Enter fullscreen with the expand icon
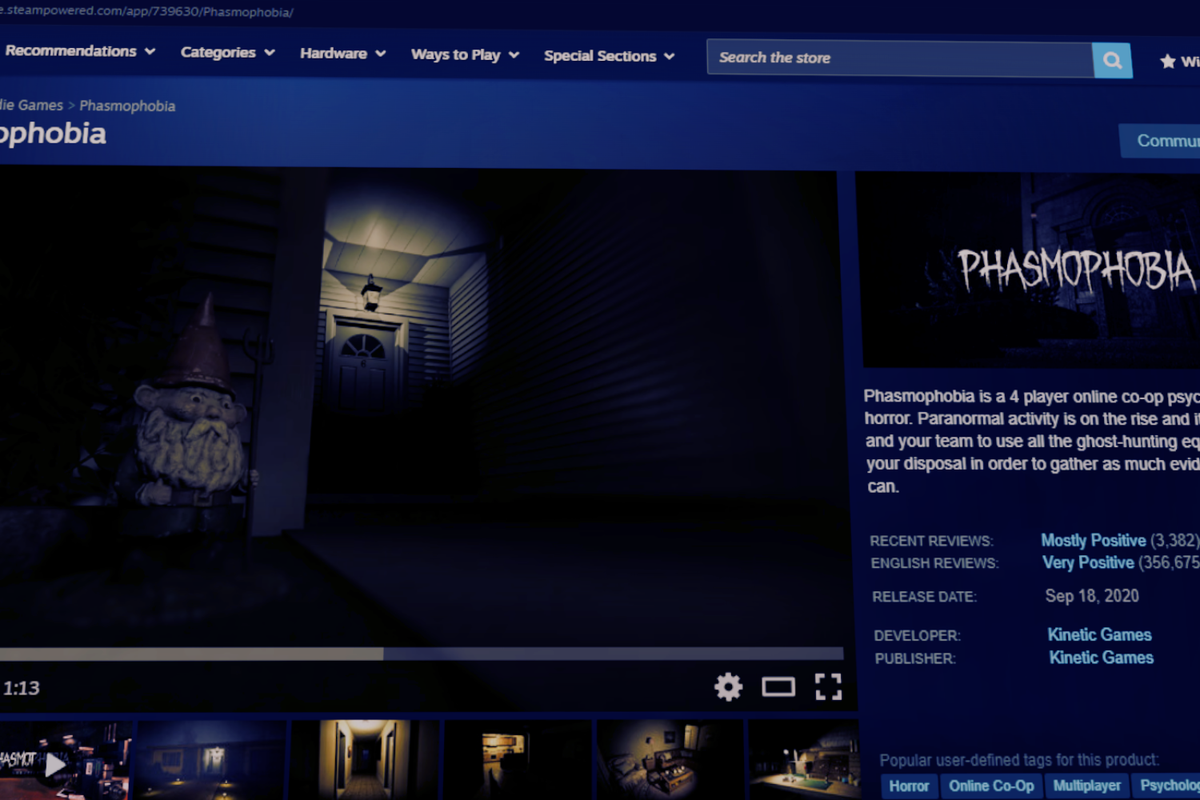1200x800 pixels. [x=828, y=686]
